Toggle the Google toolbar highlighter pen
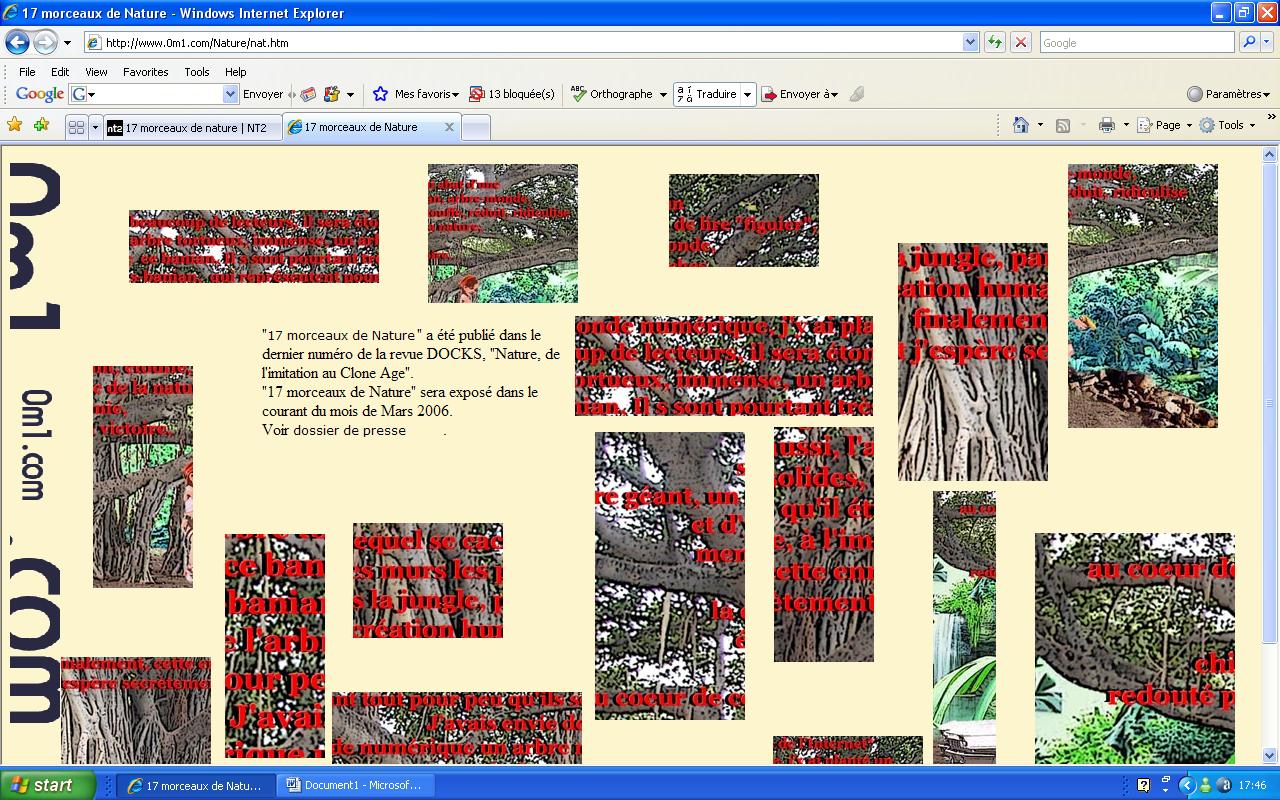The height and width of the screenshot is (800, 1280). click(857, 94)
